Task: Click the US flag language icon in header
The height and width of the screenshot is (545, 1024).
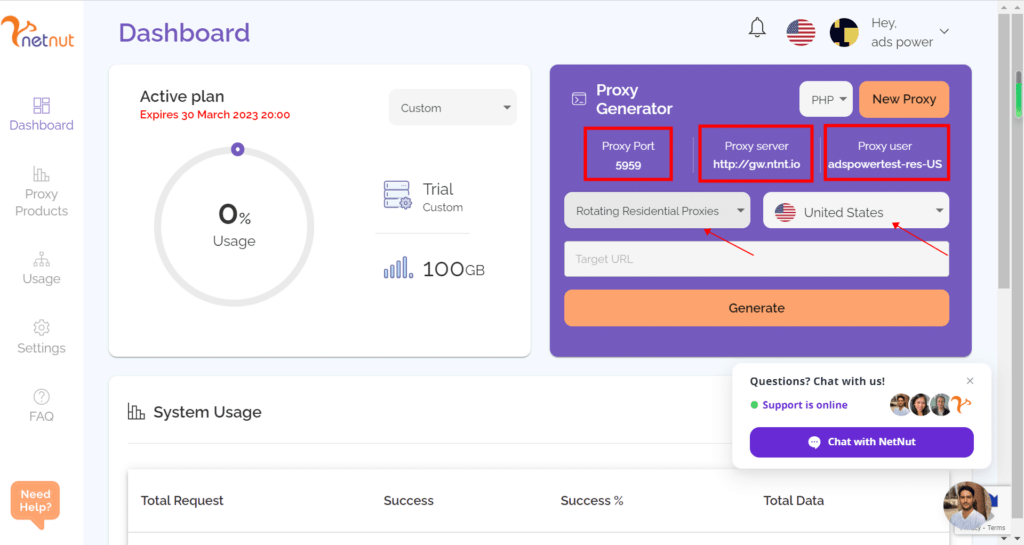Action: (x=801, y=32)
